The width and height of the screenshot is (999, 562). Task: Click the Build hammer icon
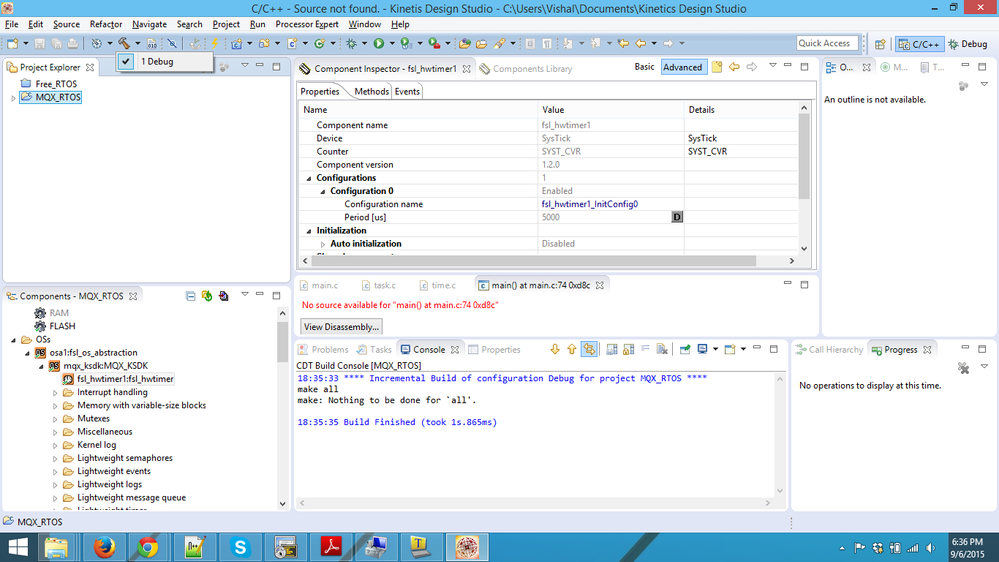pyautogui.click(x=124, y=43)
